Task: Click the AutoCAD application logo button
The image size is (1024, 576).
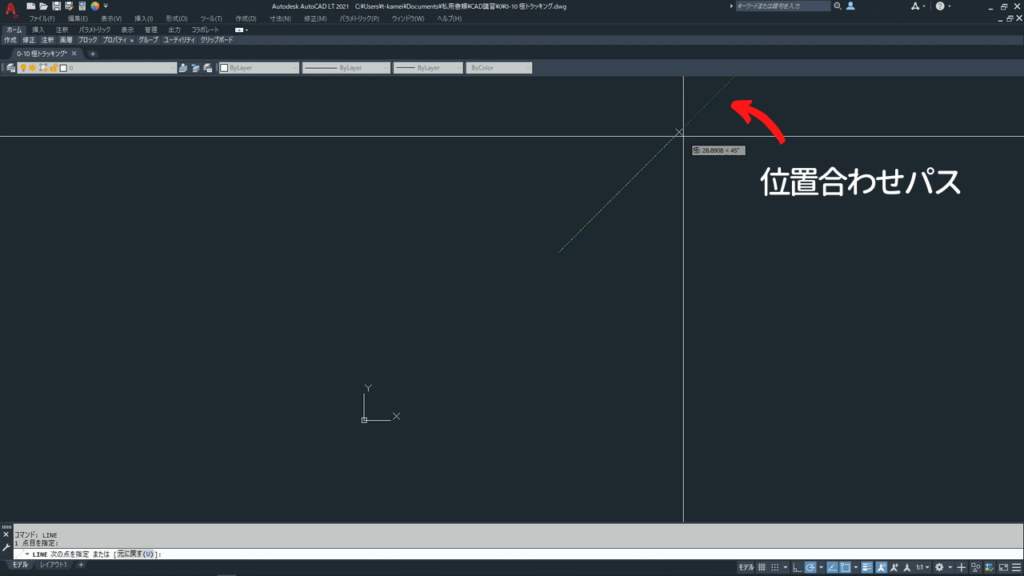Action: [x=11, y=11]
